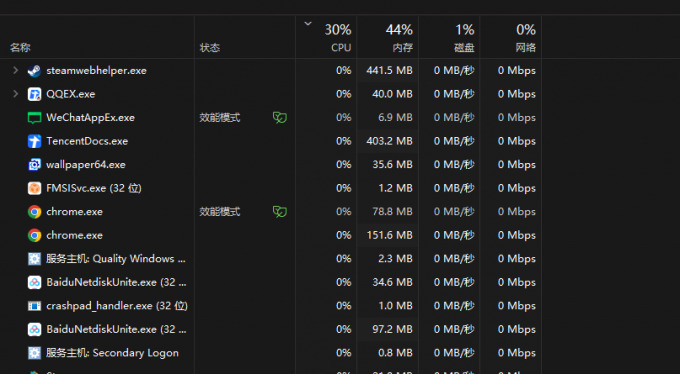Click the 6.9 MB memory value
Viewport: 680px width, 374px height.
pyautogui.click(x=395, y=118)
